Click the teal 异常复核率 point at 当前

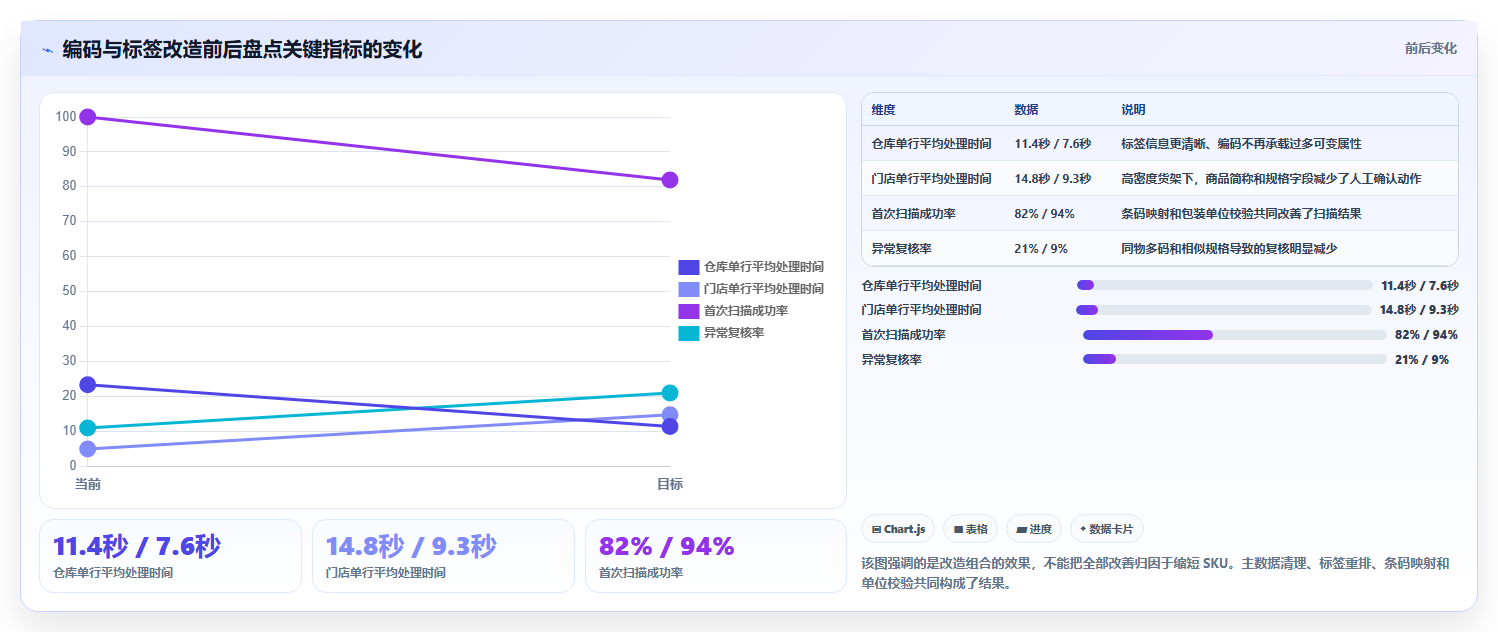coord(88,428)
